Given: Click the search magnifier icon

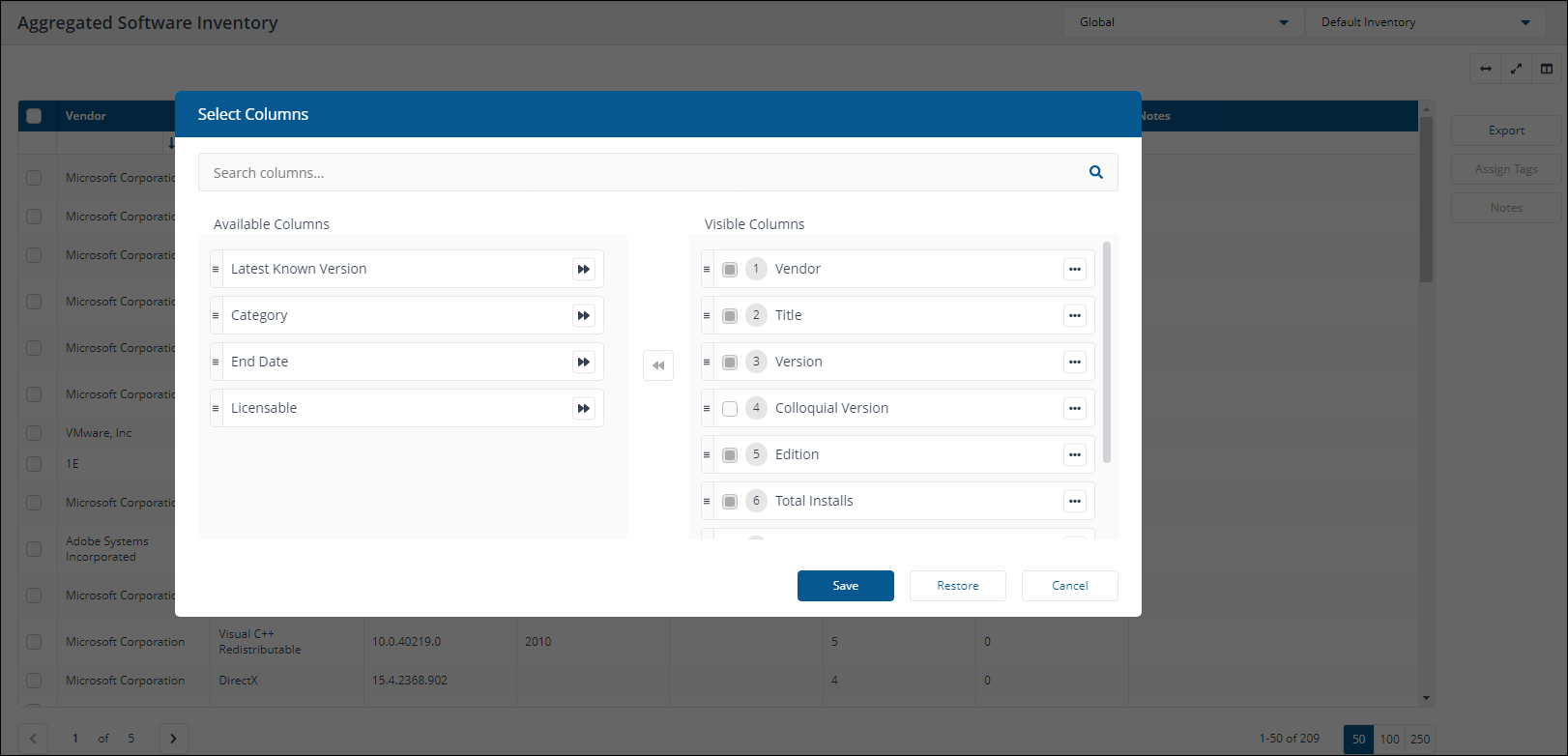Looking at the screenshot, I should (x=1095, y=172).
